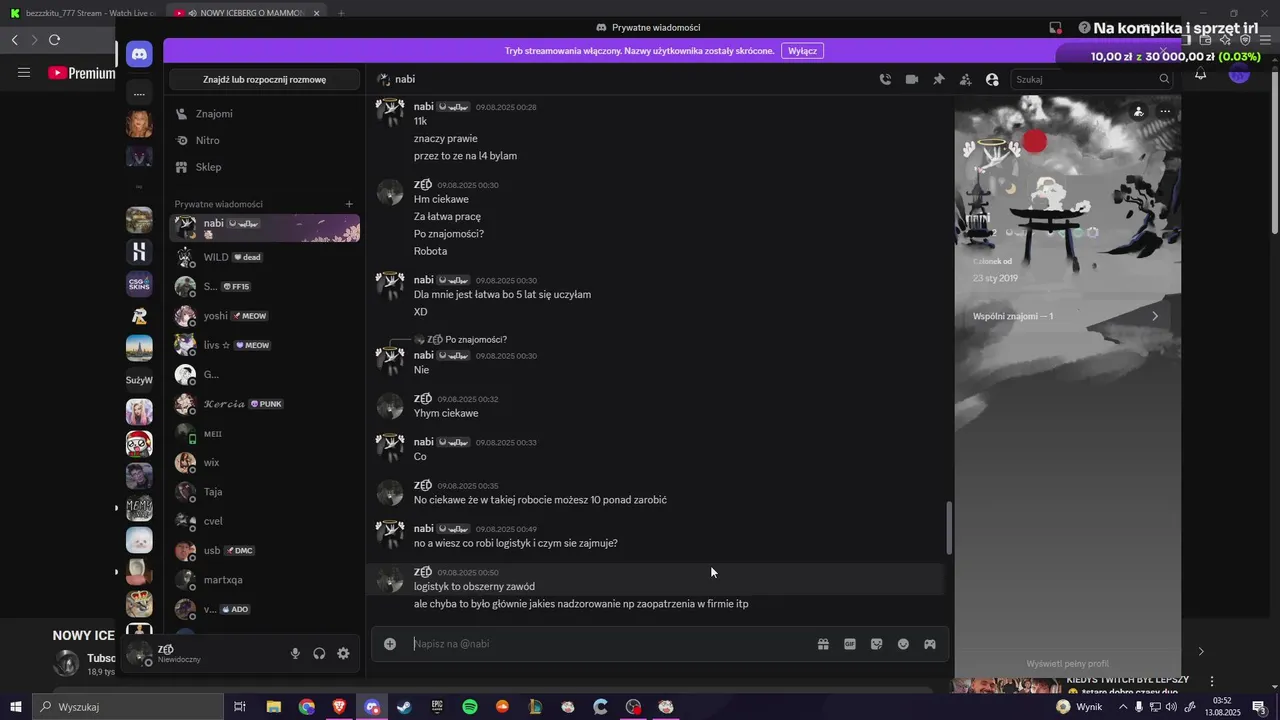Viewport: 1280px width, 720px height.
Task: Click the plus attachment button in chat
Action: (390, 644)
